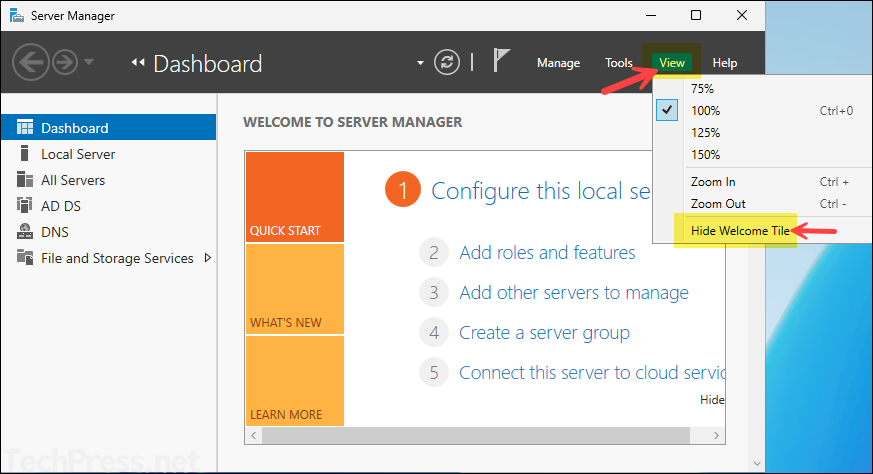Refresh the Server Manager dashboard
The image size is (873, 474).
pos(447,62)
